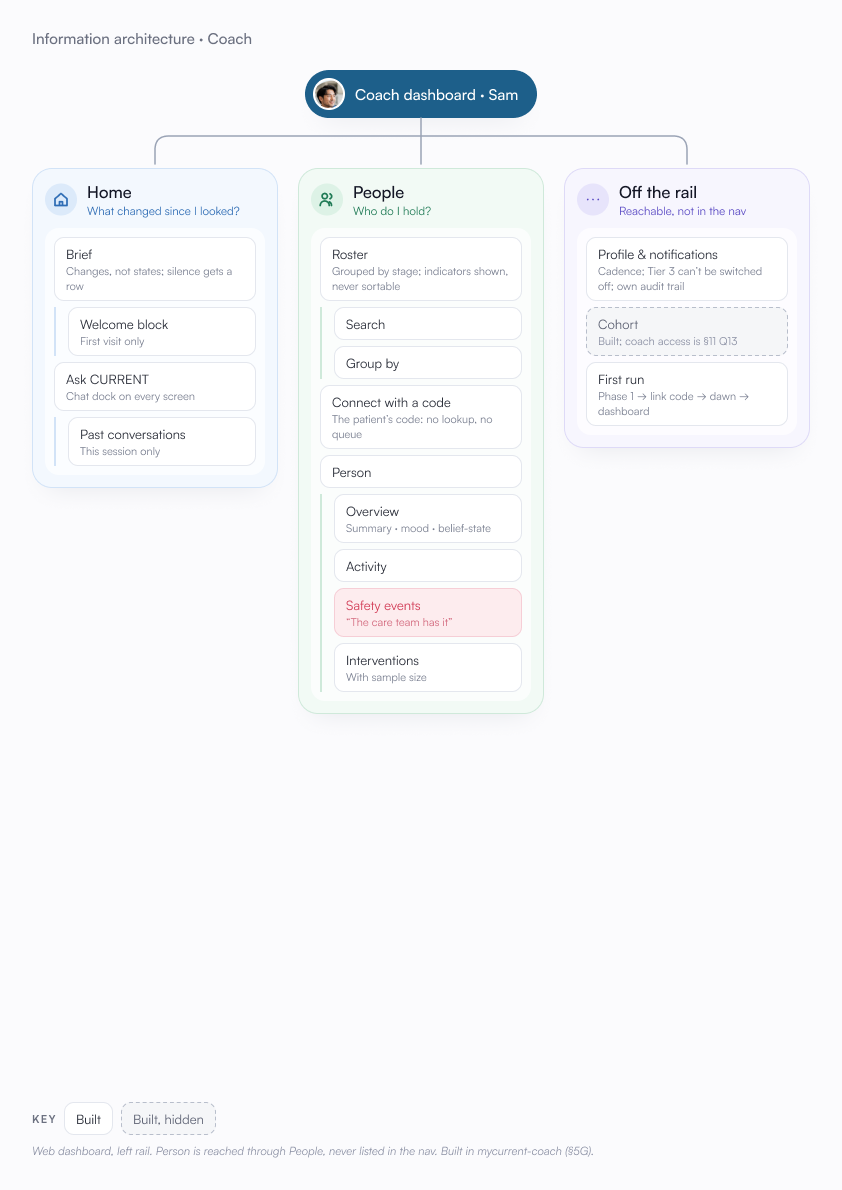
Task: Select the Ask CURRENT card
Action: (155, 386)
